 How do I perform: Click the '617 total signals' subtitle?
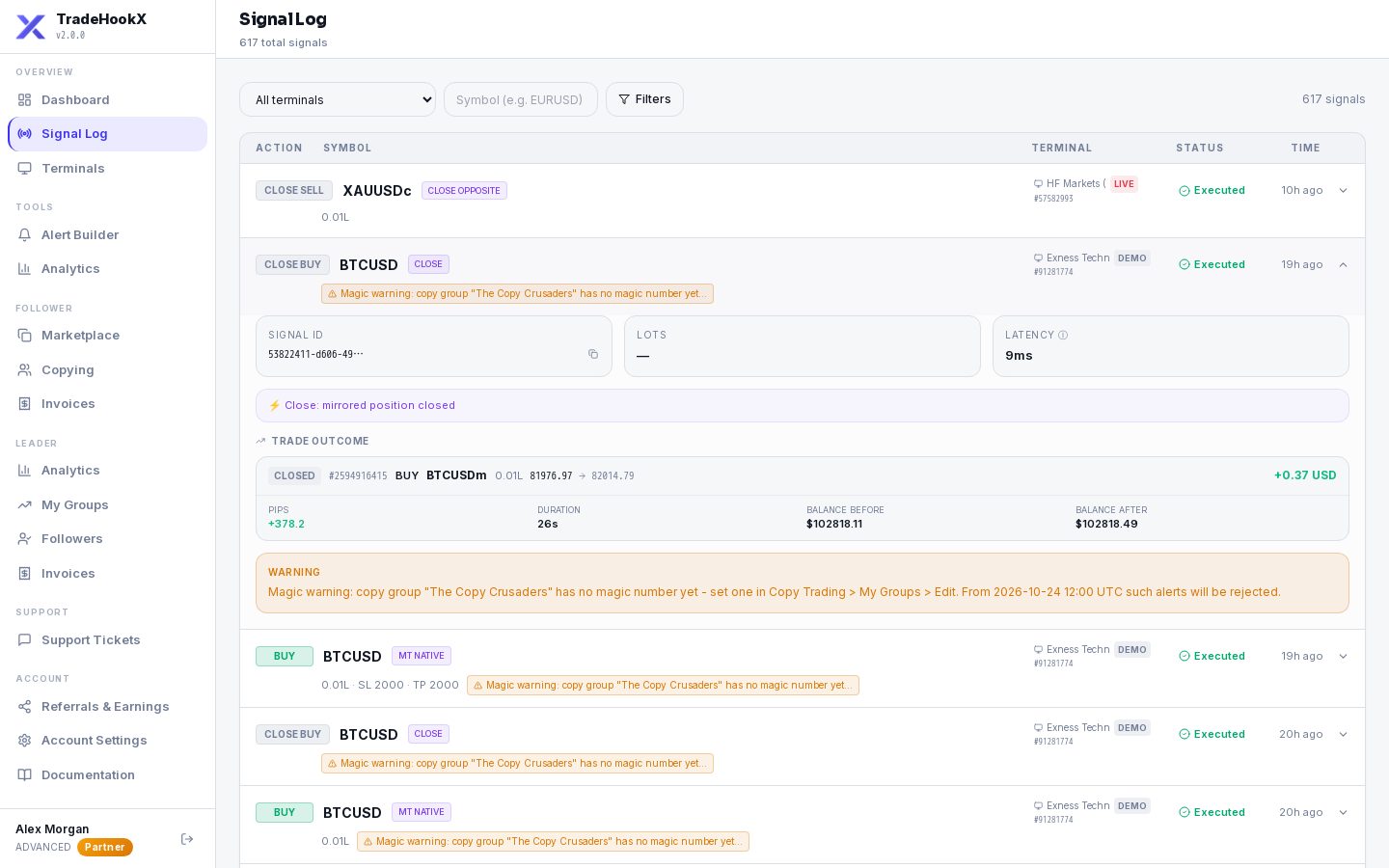(284, 42)
